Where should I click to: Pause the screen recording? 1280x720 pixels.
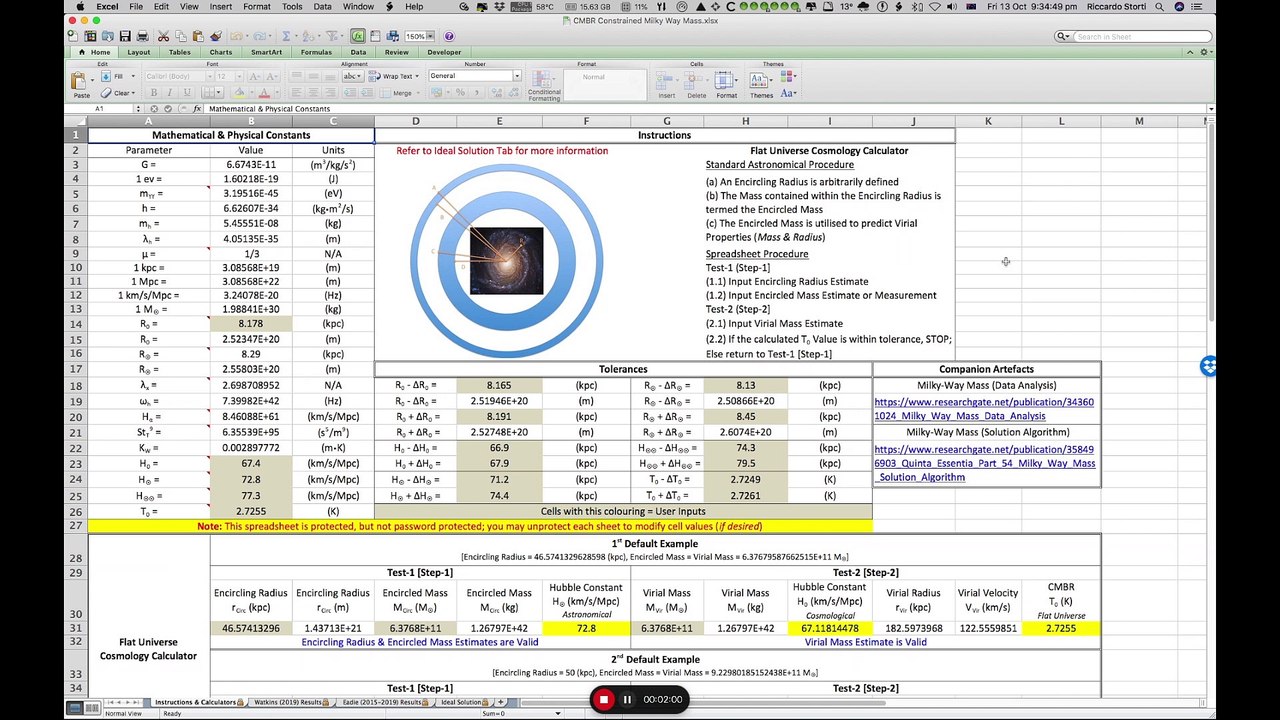click(627, 699)
